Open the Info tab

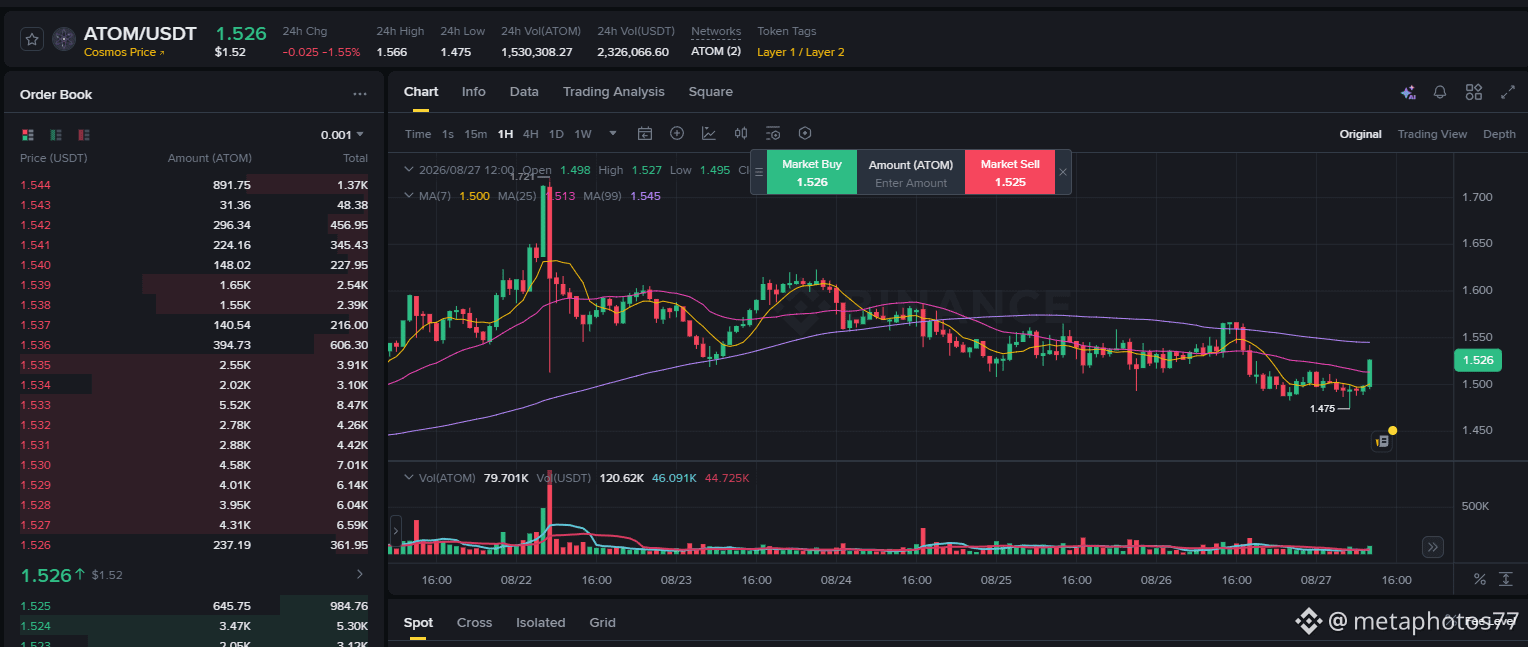tap(474, 92)
